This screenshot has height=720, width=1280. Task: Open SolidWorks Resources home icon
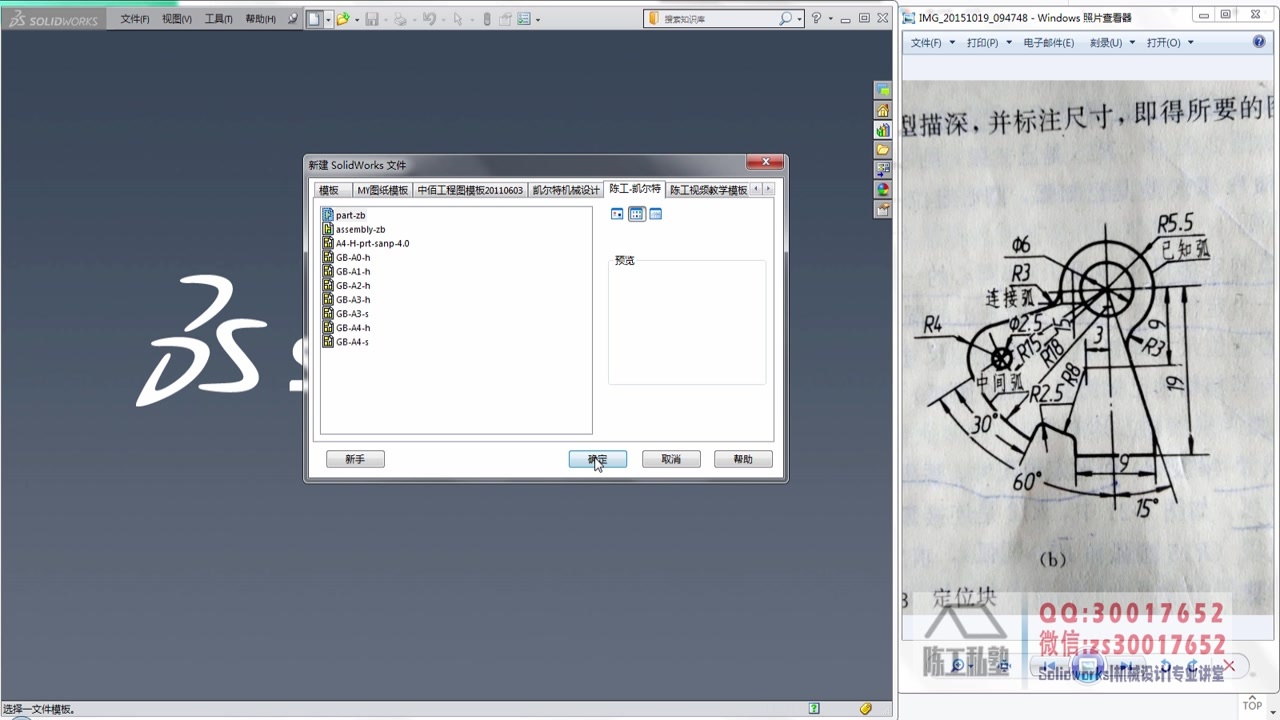883,110
